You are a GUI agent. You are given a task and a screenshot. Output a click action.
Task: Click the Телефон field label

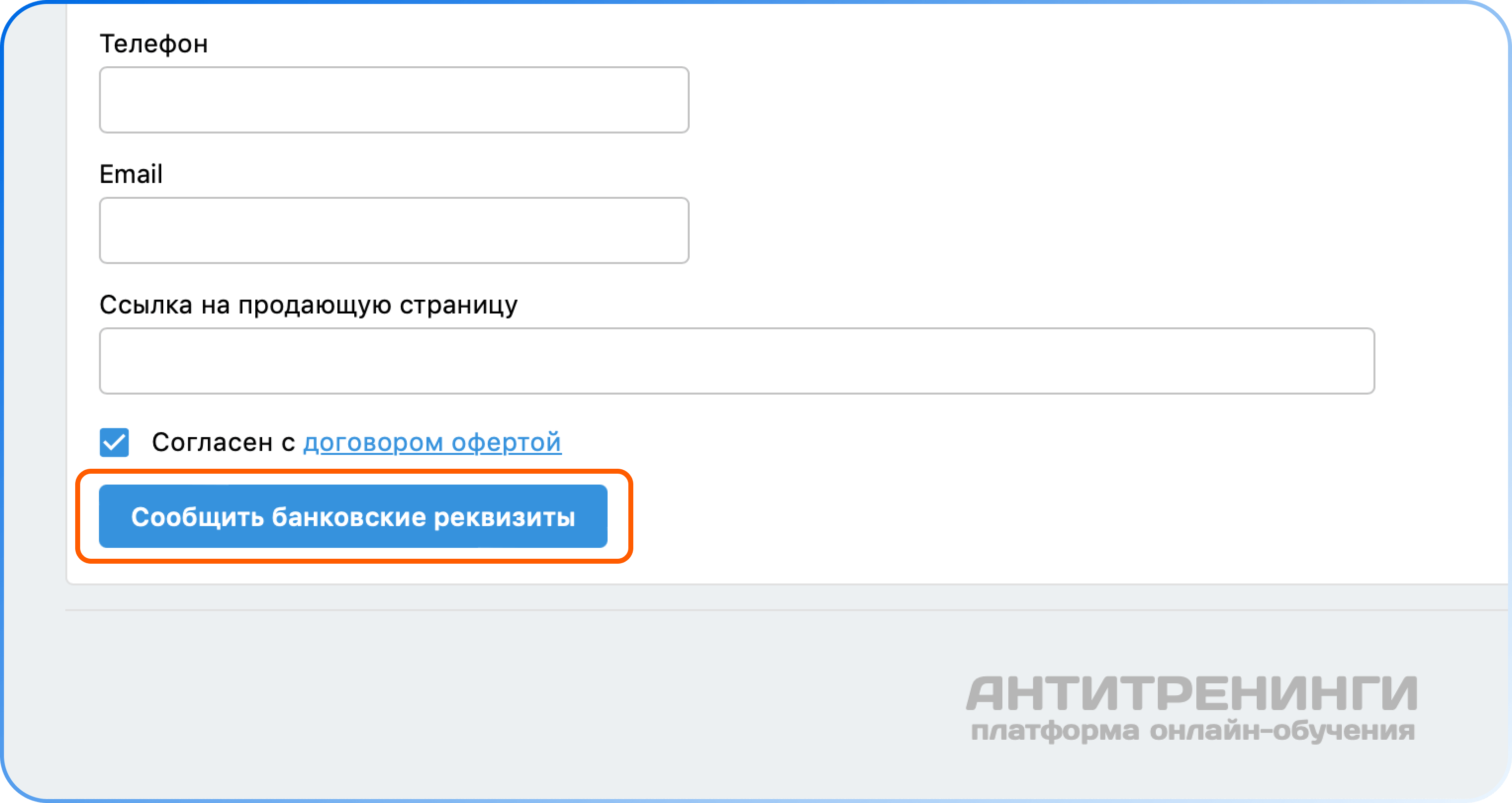point(154,44)
